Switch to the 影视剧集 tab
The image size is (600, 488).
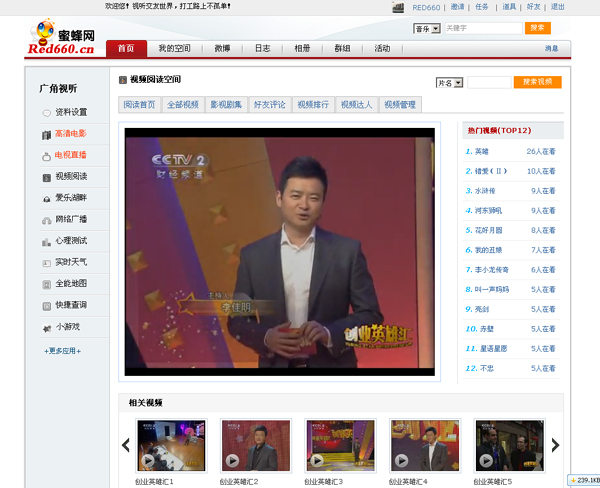226,105
